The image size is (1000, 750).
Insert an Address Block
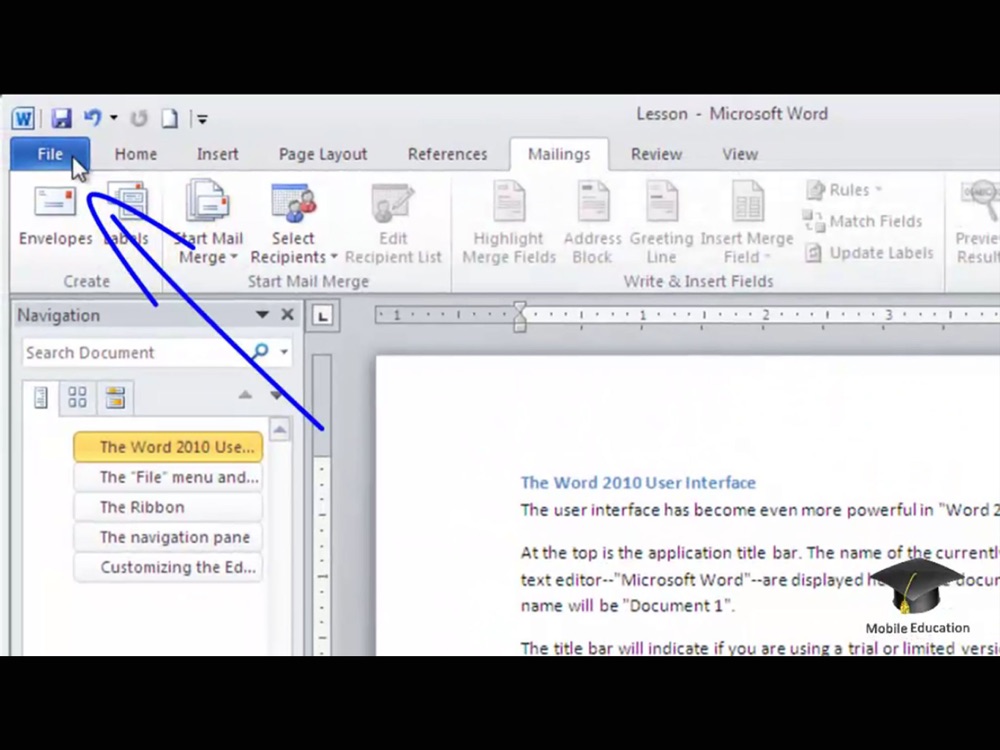click(592, 222)
